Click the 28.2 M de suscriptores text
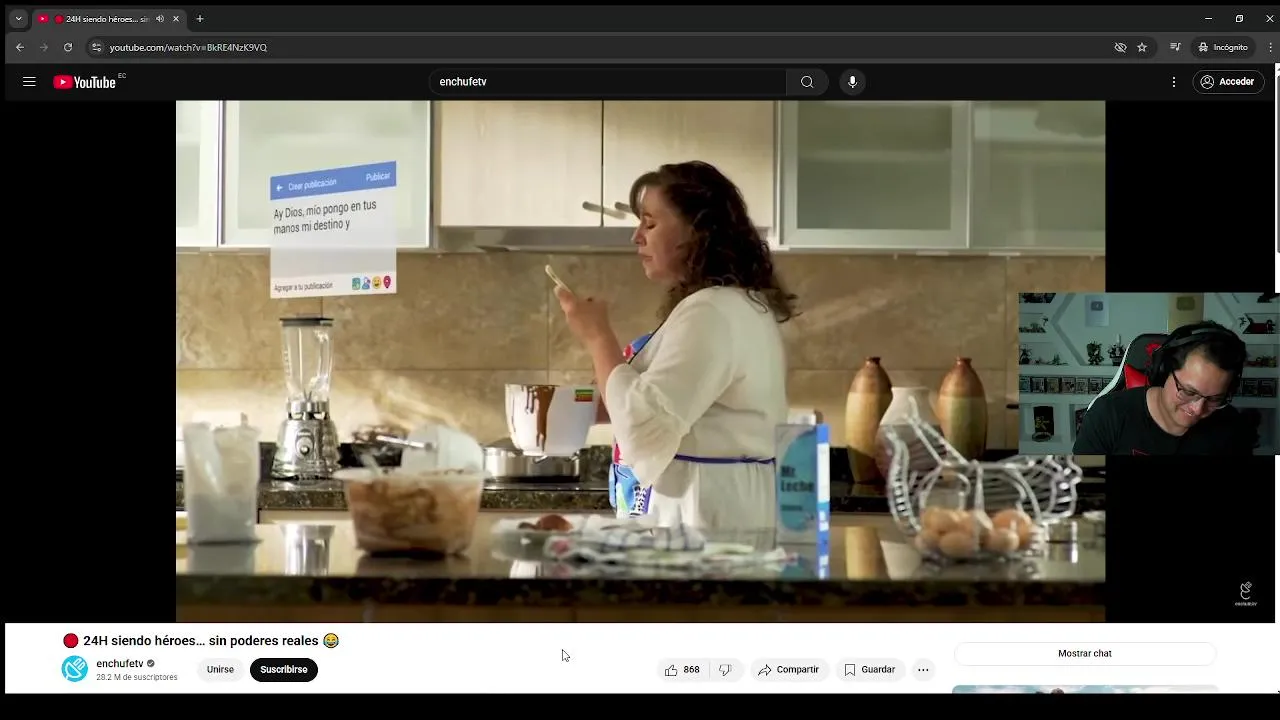Viewport: 1280px width, 720px height. point(137,678)
